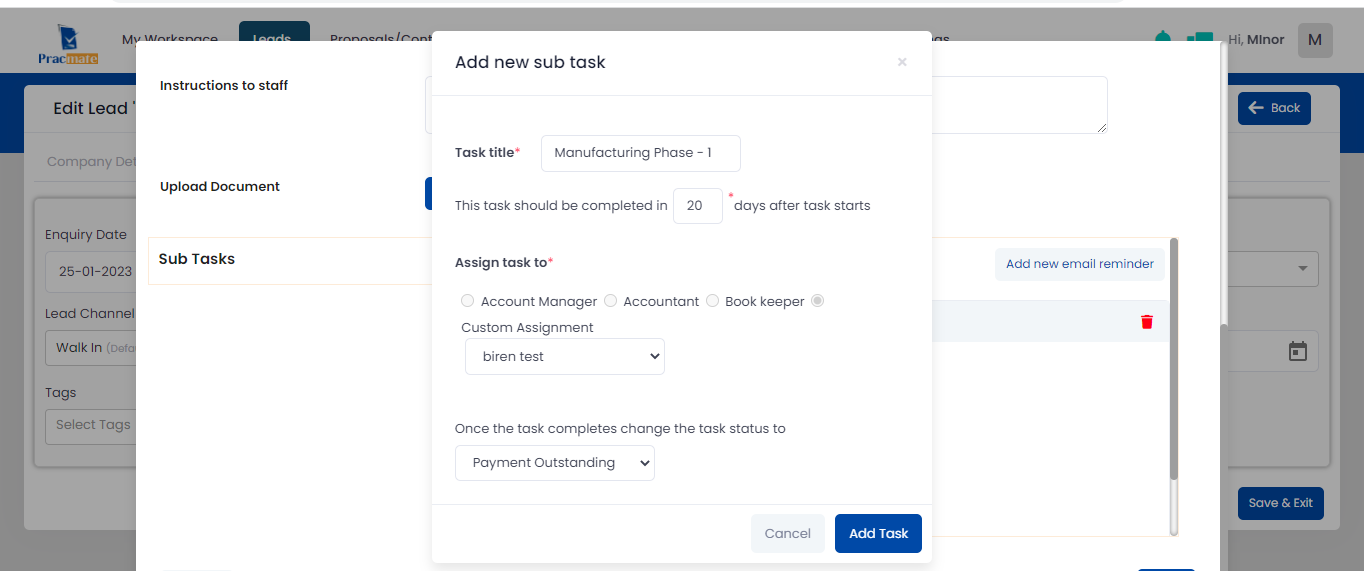Open the calendar date picker icon
The image size is (1364, 571).
[x=1298, y=351]
